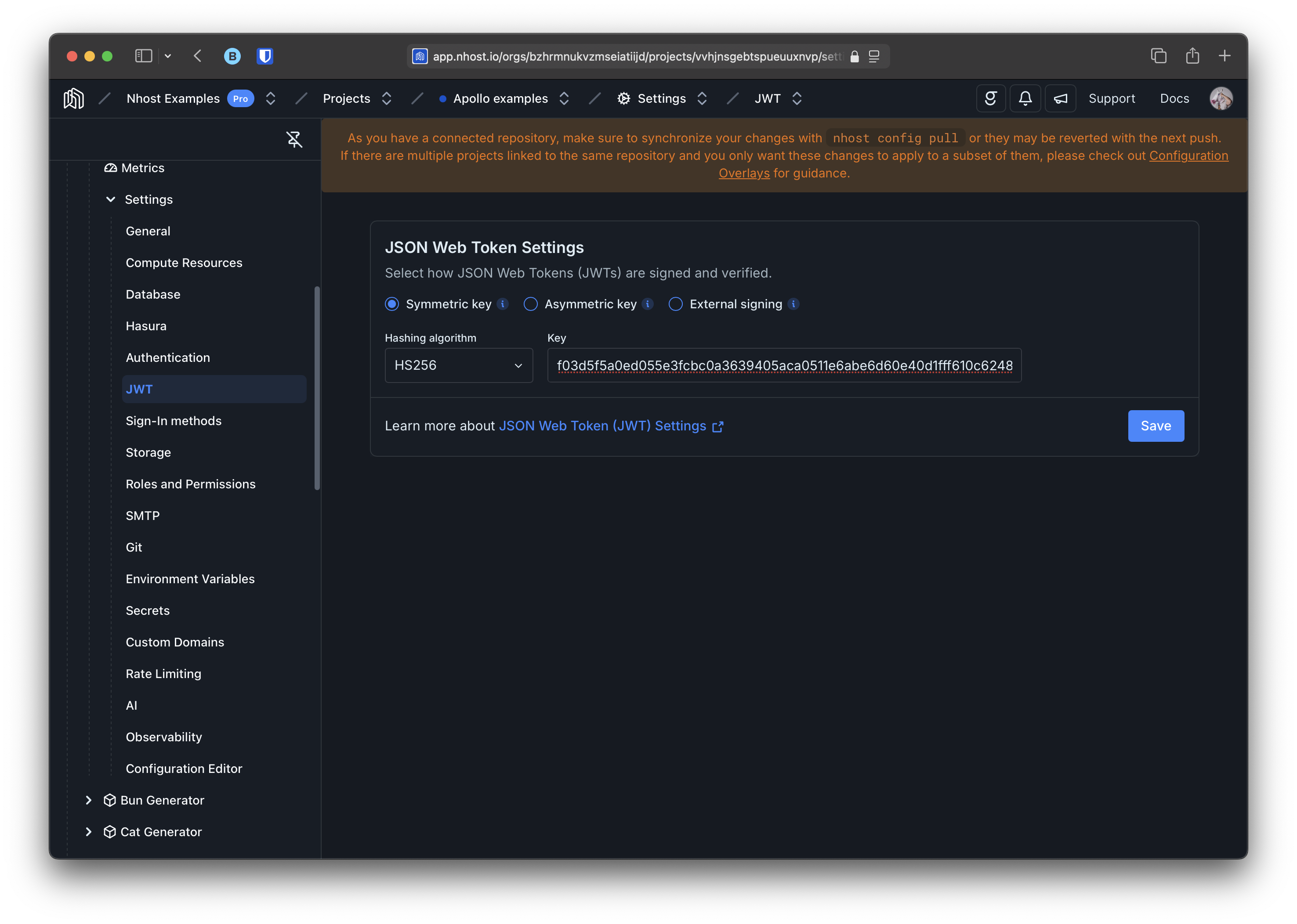The width and height of the screenshot is (1297, 924).
Task: Click into the Key input field
Action: click(x=784, y=365)
